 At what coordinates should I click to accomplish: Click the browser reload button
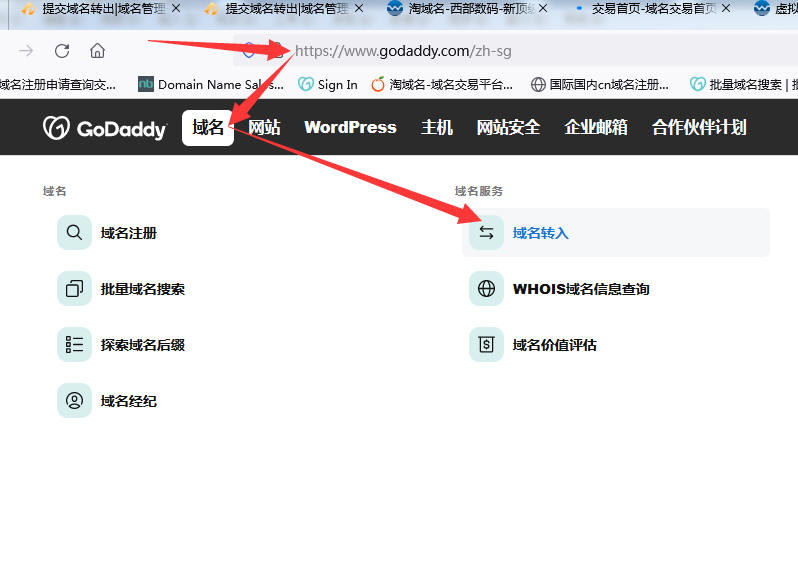point(62,51)
